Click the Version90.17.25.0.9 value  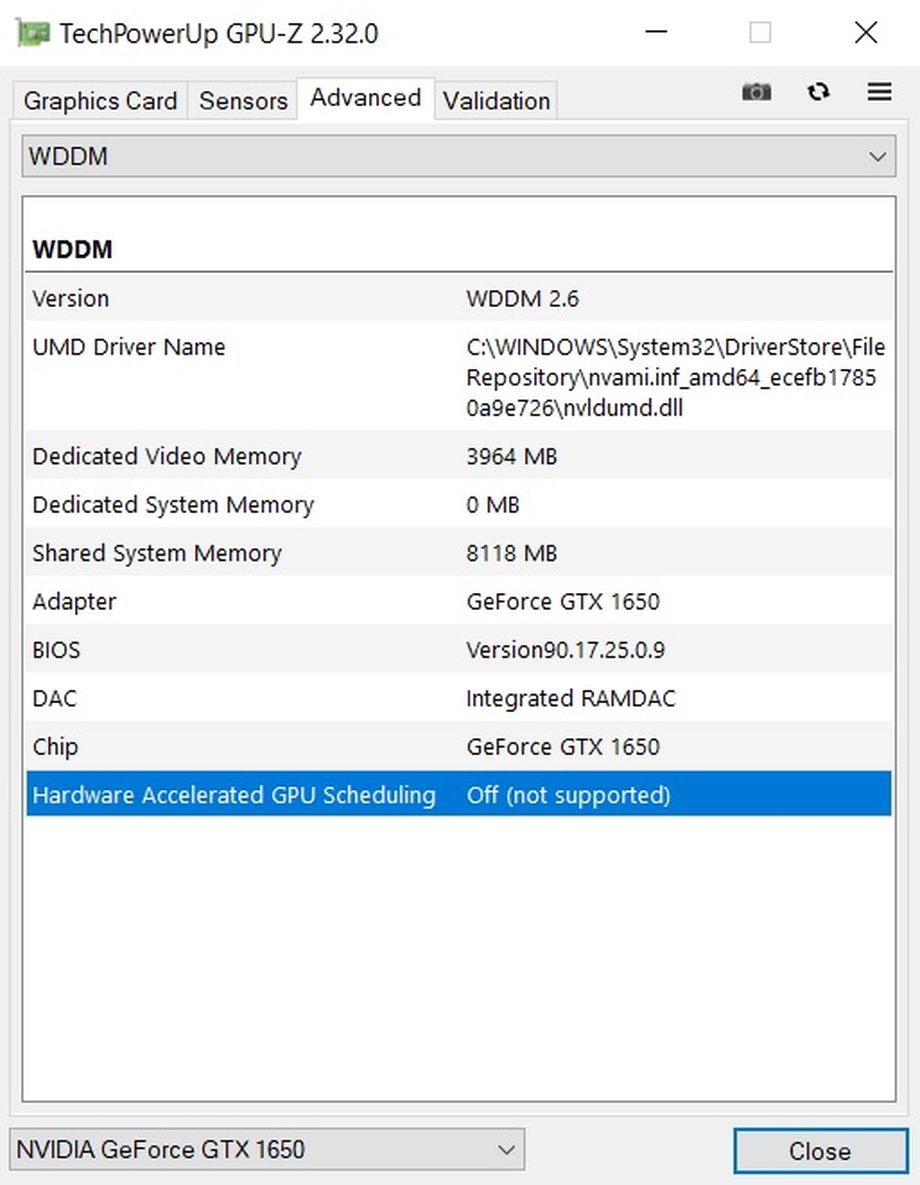[565, 650]
